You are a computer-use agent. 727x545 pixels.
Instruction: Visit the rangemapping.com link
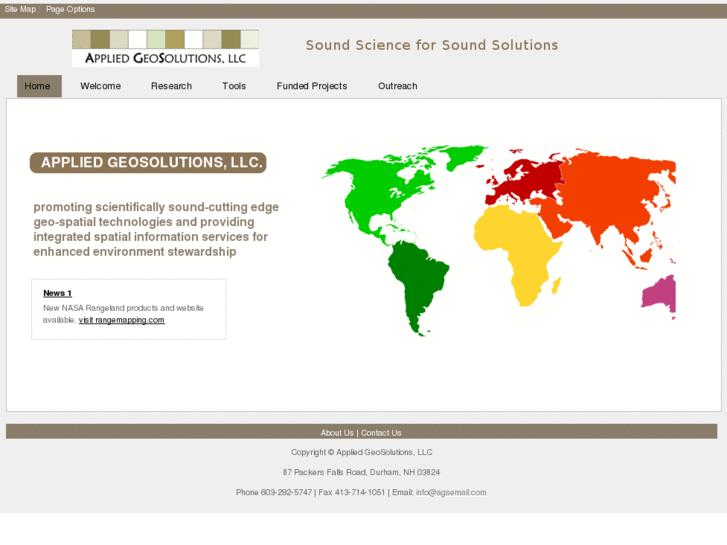[x=121, y=320]
